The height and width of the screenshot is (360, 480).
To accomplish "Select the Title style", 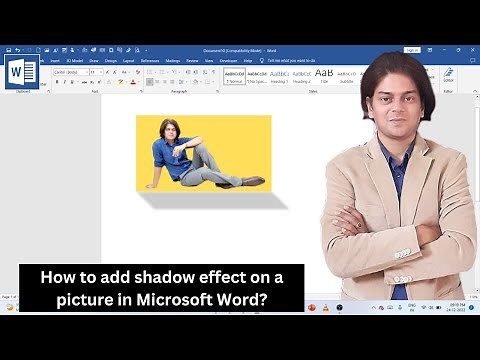I will pos(324,77).
